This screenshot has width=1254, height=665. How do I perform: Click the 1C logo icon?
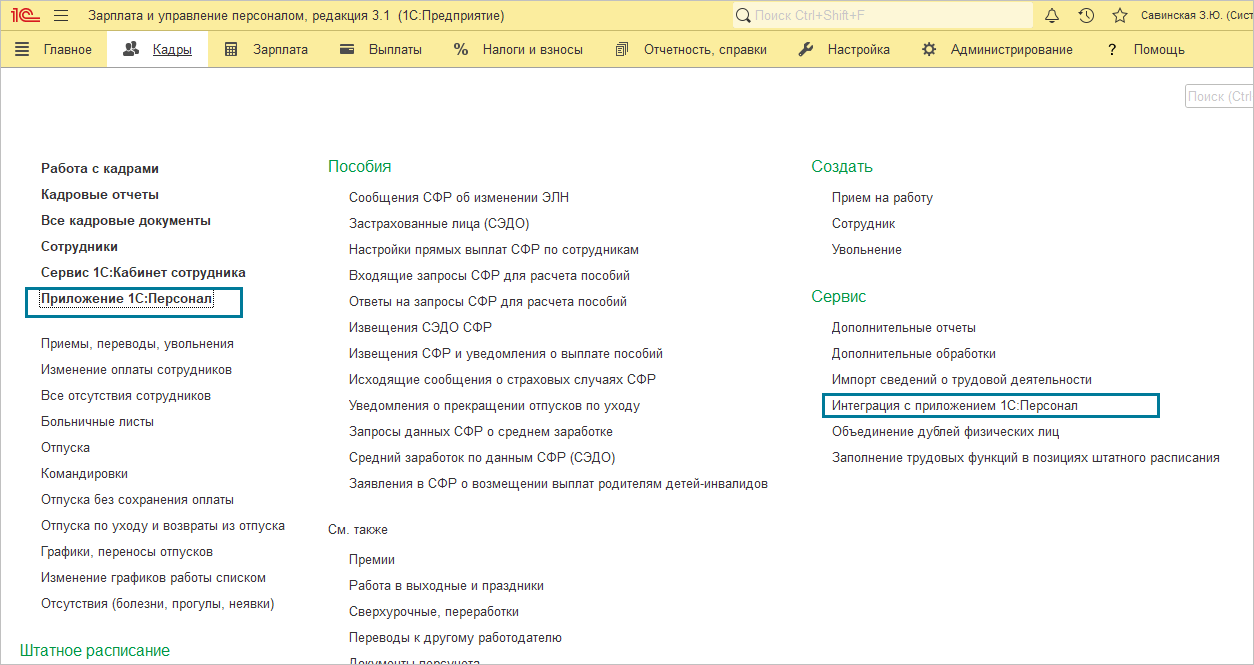click(x=25, y=16)
